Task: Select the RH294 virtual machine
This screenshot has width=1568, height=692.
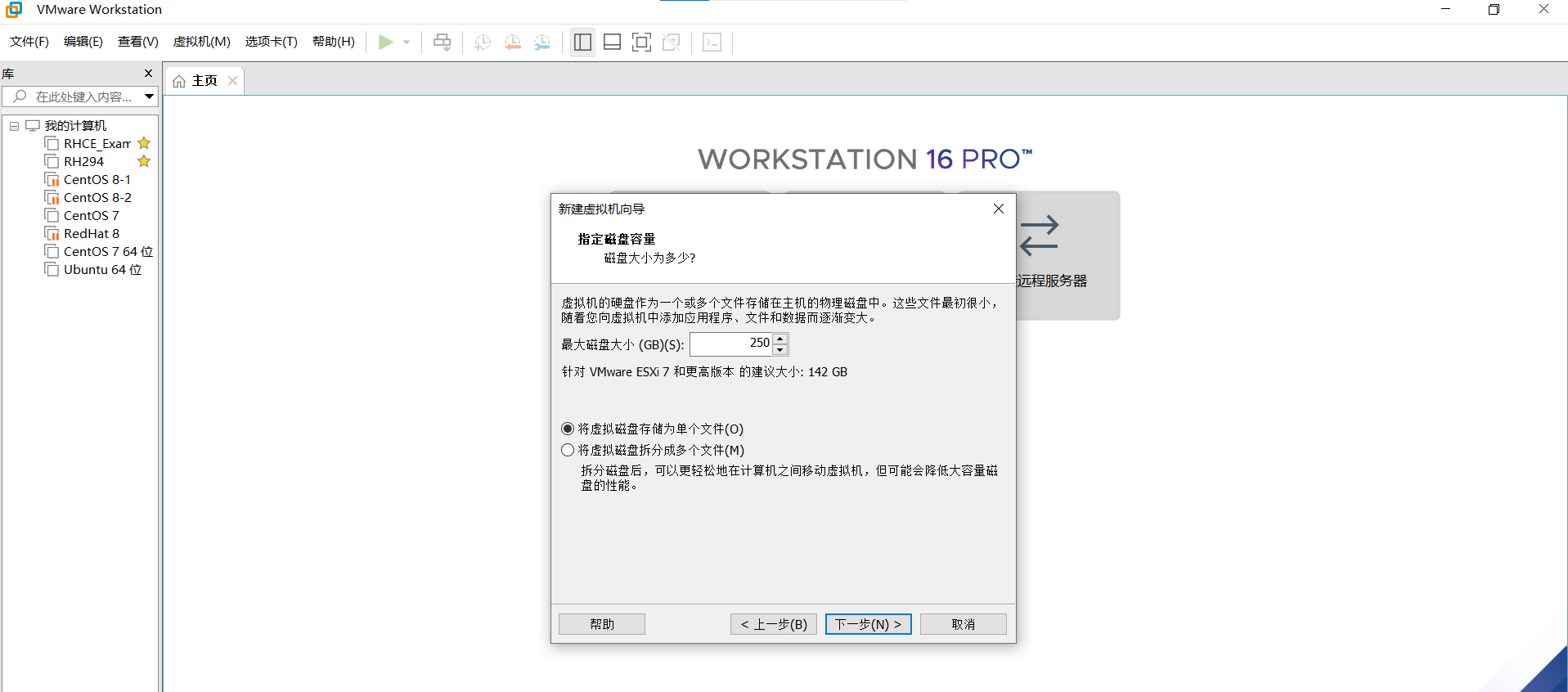Action: [x=83, y=161]
